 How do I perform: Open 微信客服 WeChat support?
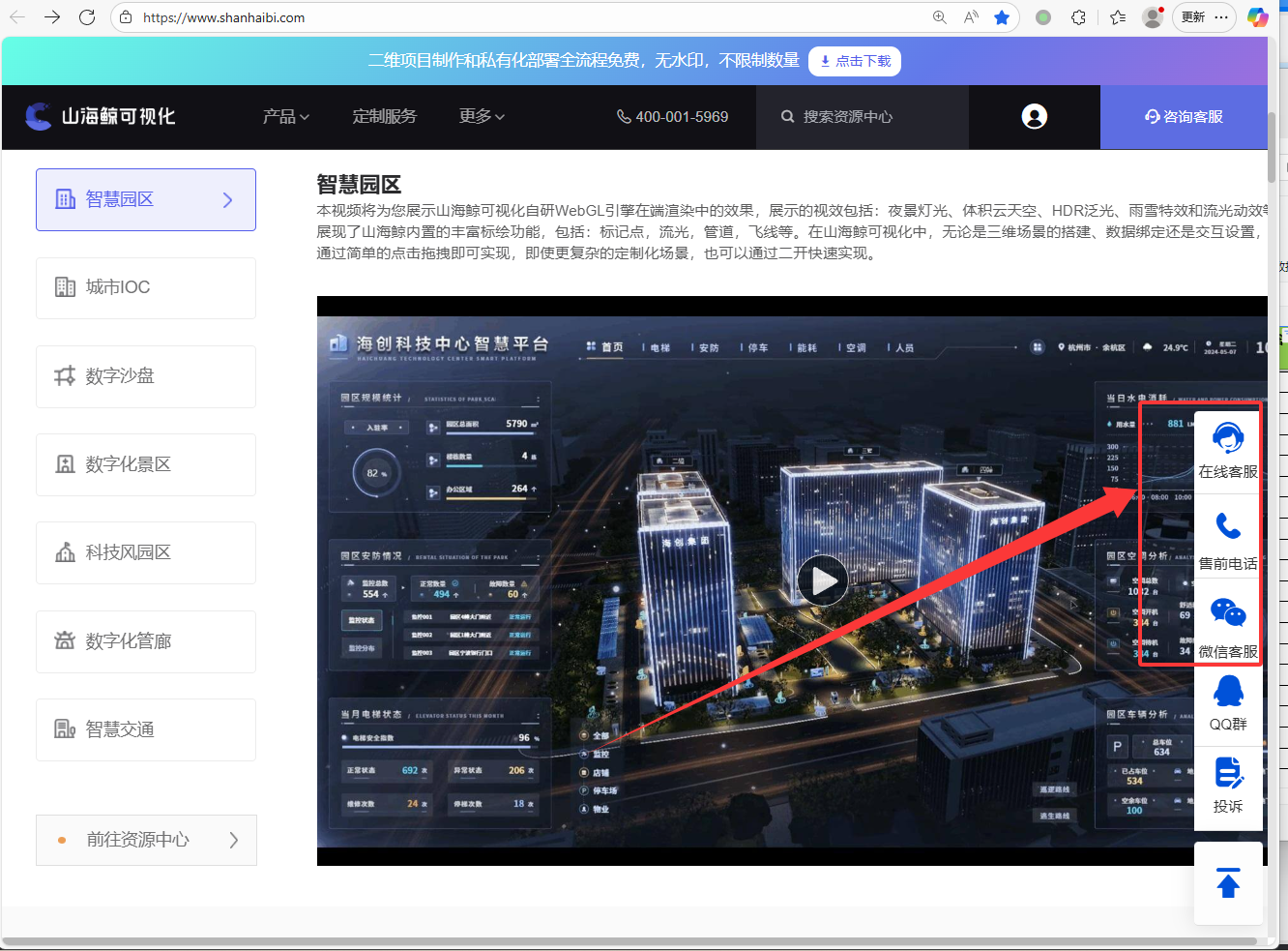[1228, 627]
